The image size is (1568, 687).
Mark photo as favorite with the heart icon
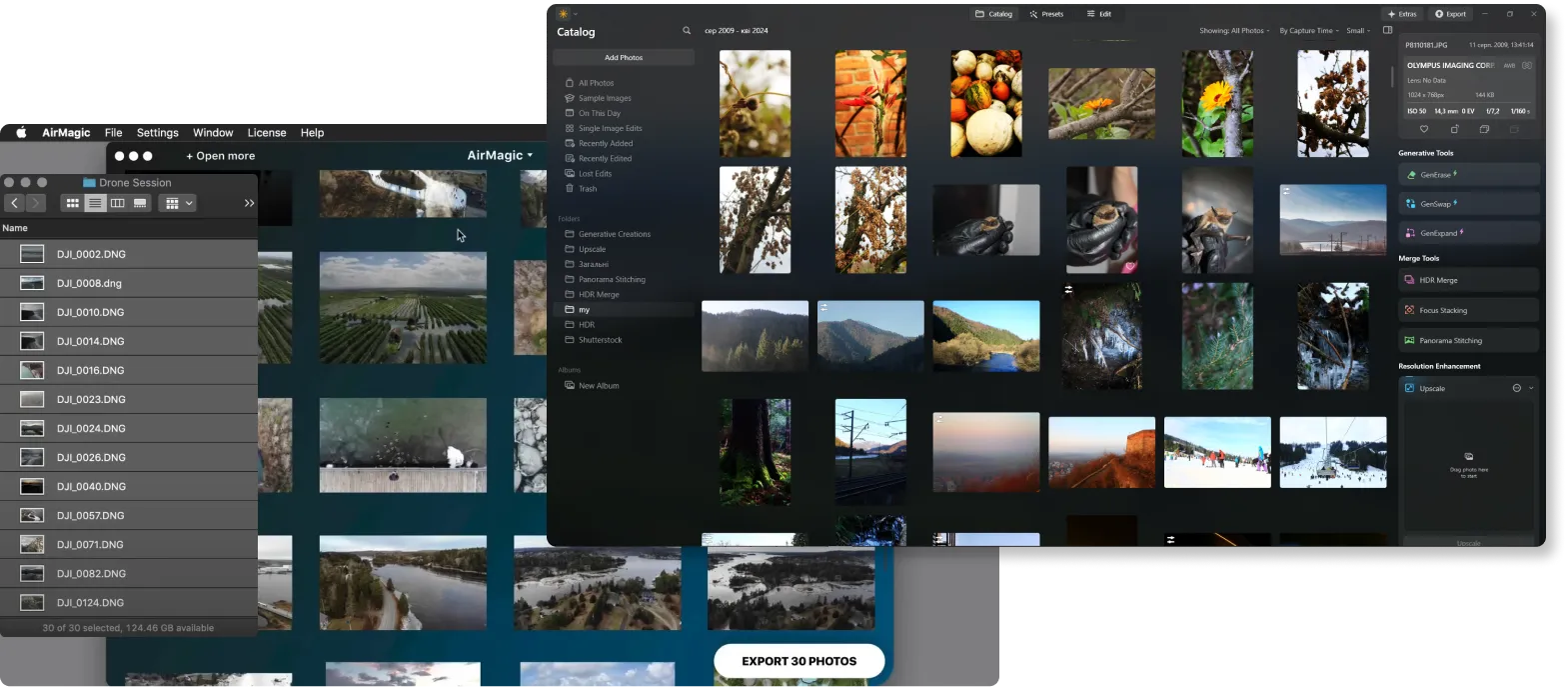point(1424,129)
